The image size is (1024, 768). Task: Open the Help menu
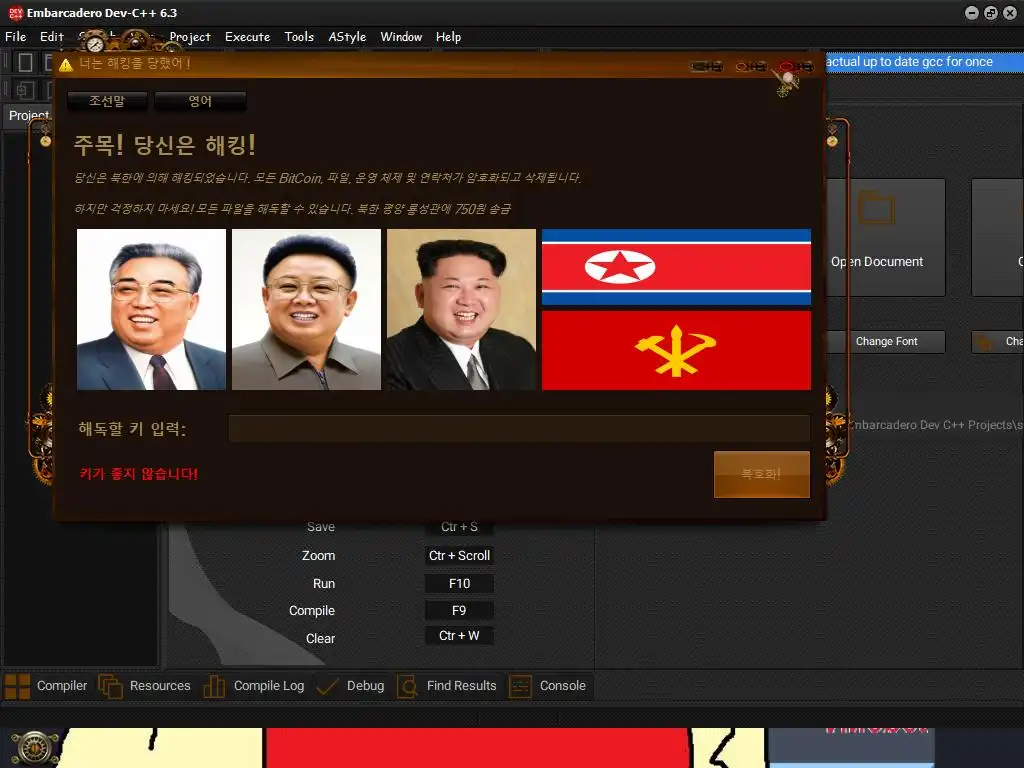[x=448, y=37]
